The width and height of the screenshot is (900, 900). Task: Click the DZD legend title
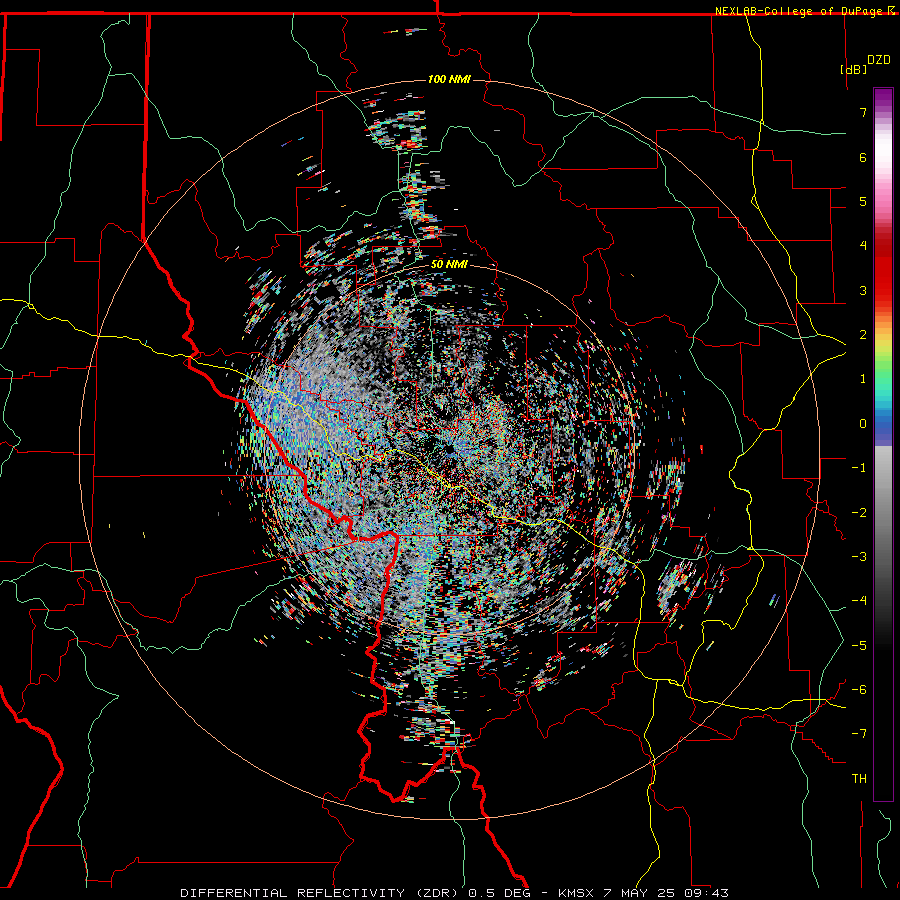(879, 60)
